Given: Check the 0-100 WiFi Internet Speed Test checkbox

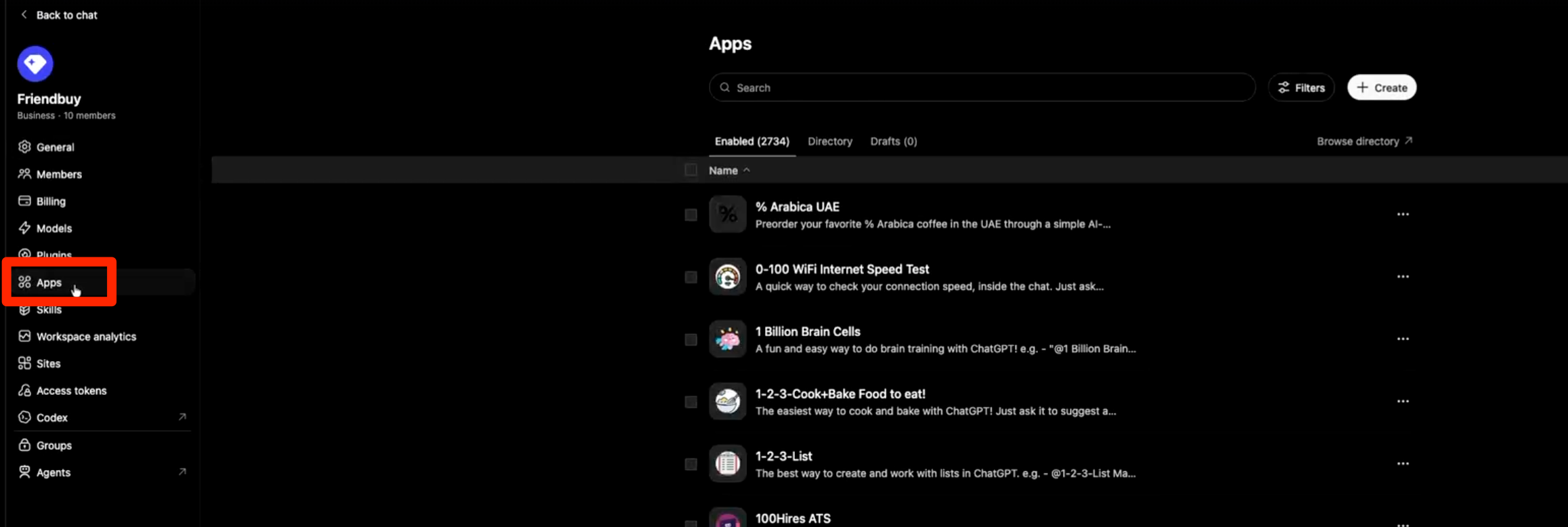Looking at the screenshot, I should click(691, 277).
